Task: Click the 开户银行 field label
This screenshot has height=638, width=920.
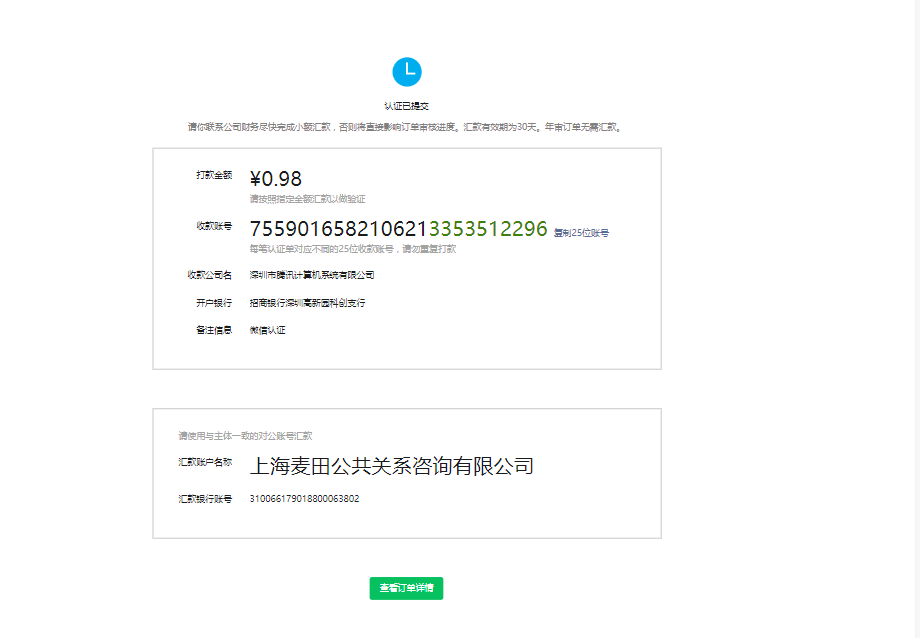Action: pyautogui.click(x=214, y=303)
